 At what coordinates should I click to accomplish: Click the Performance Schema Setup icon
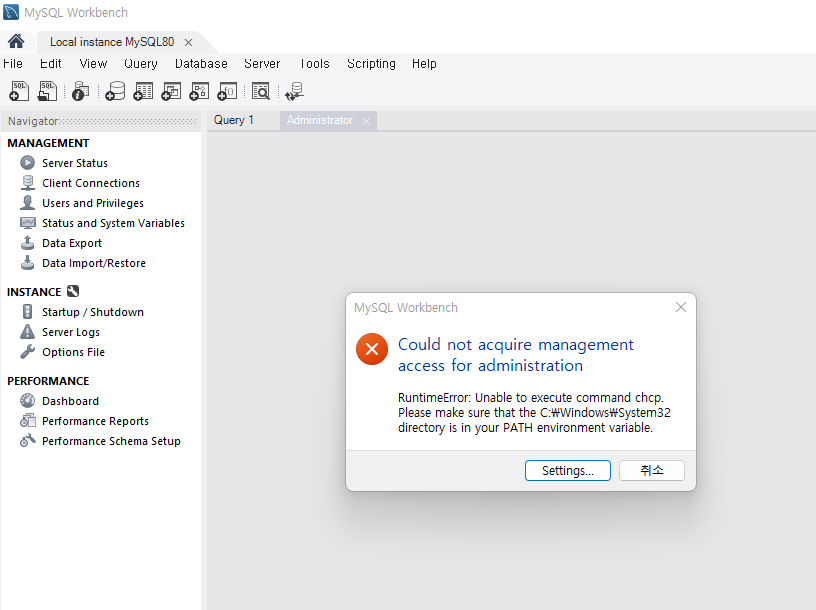click(x=28, y=441)
